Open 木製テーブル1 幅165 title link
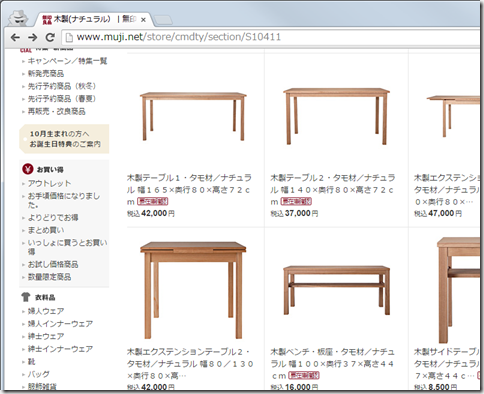 (189, 190)
